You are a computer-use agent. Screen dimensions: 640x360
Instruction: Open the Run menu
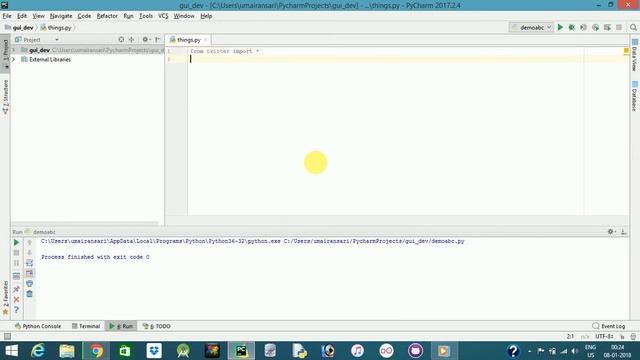coord(128,16)
